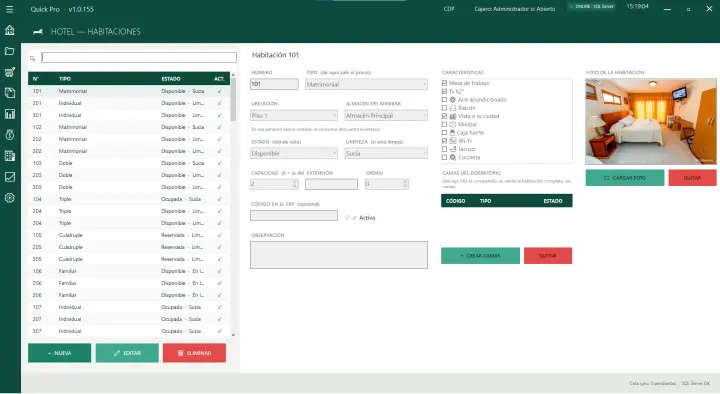720x394 pixels.
Task: Click the Observación text area
Action: pyautogui.click(x=339, y=255)
